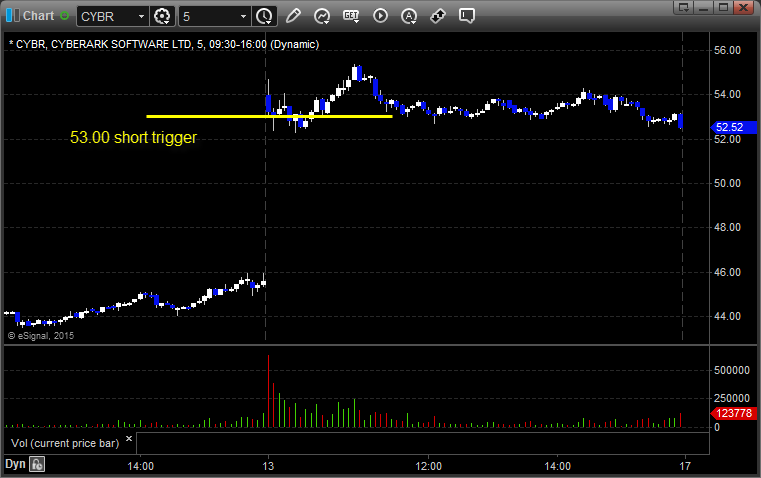761x478 pixels.
Task: Close the Vol (current price bar) study
Action: [x=129, y=439]
